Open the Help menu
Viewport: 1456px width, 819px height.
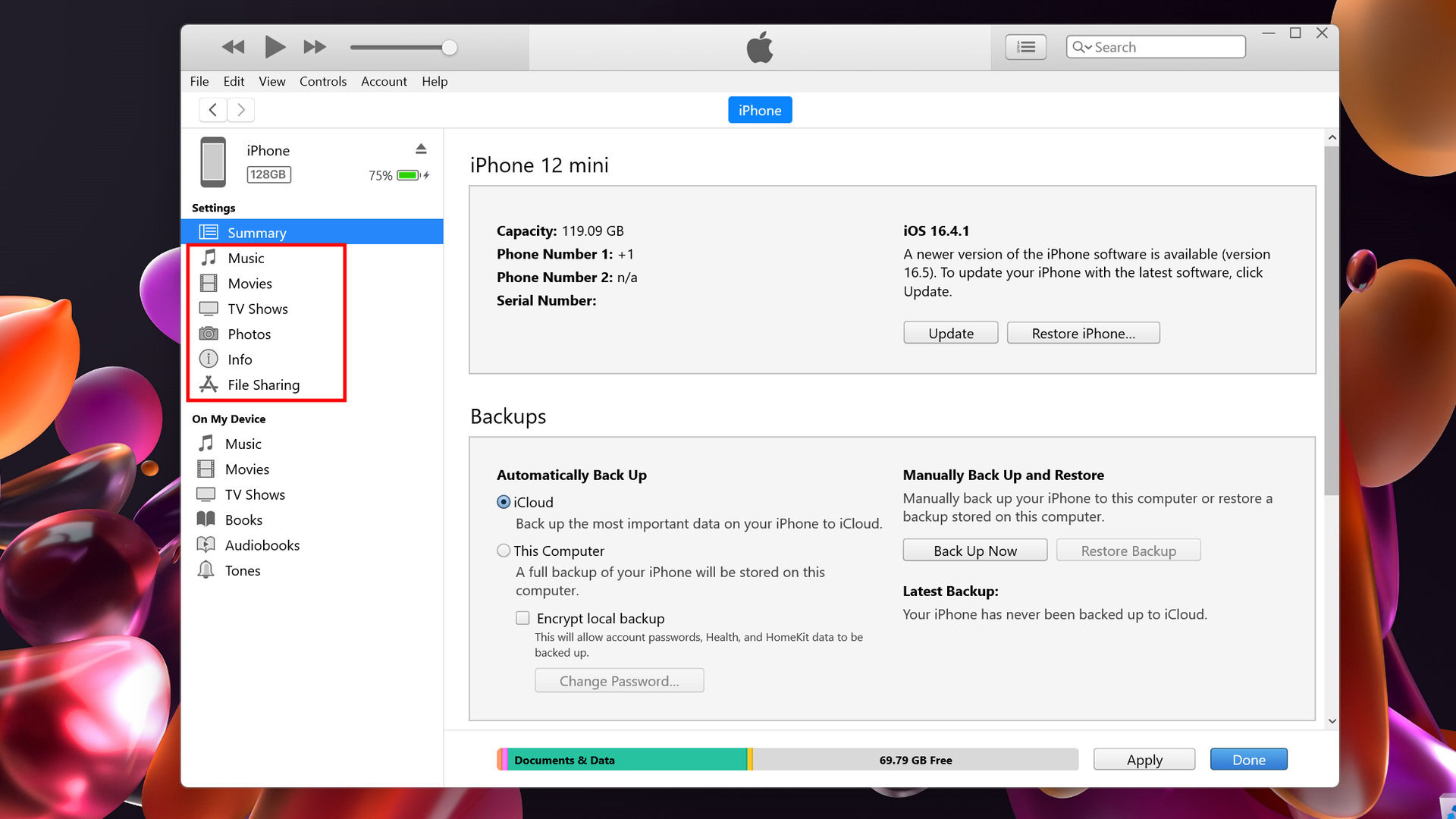click(x=435, y=81)
